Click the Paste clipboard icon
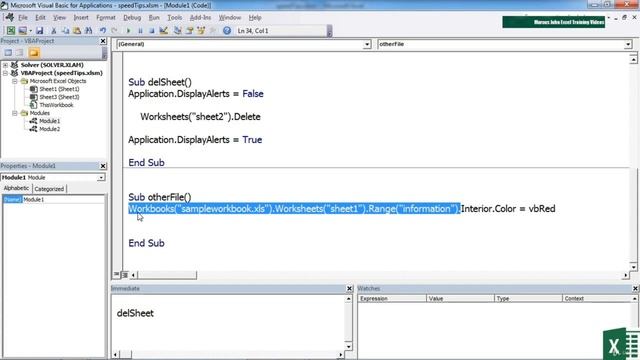This screenshot has width=640, height=360. pos(77,31)
